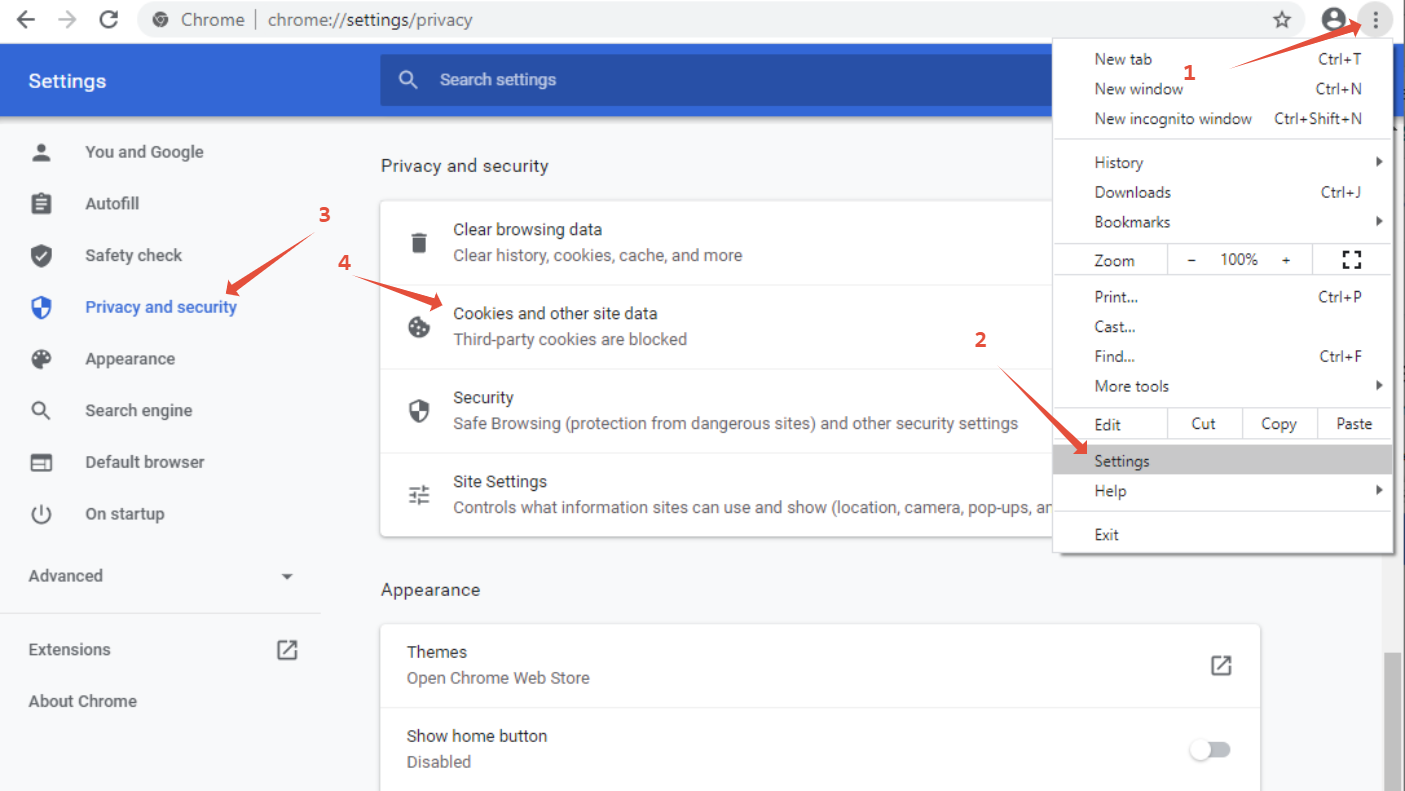Image resolution: width=1405 pixels, height=791 pixels.
Task: Click the address bar URL
Action: (370, 20)
